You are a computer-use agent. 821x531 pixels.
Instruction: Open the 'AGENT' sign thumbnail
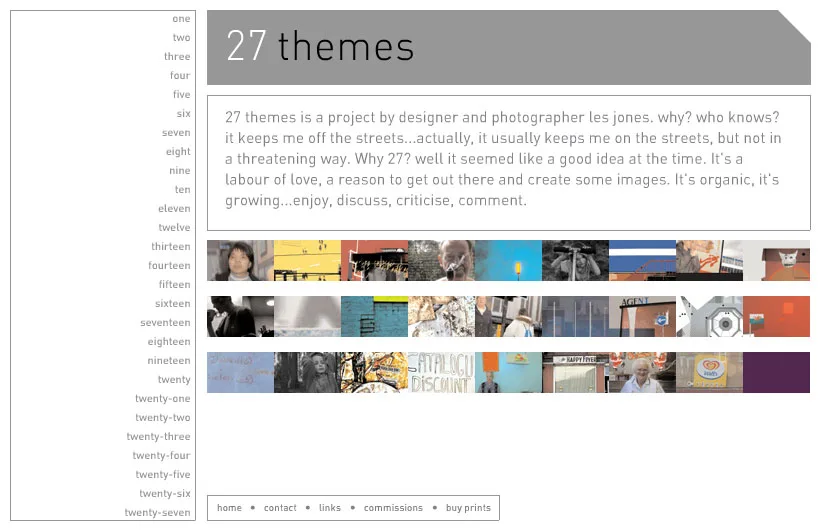pos(642,316)
